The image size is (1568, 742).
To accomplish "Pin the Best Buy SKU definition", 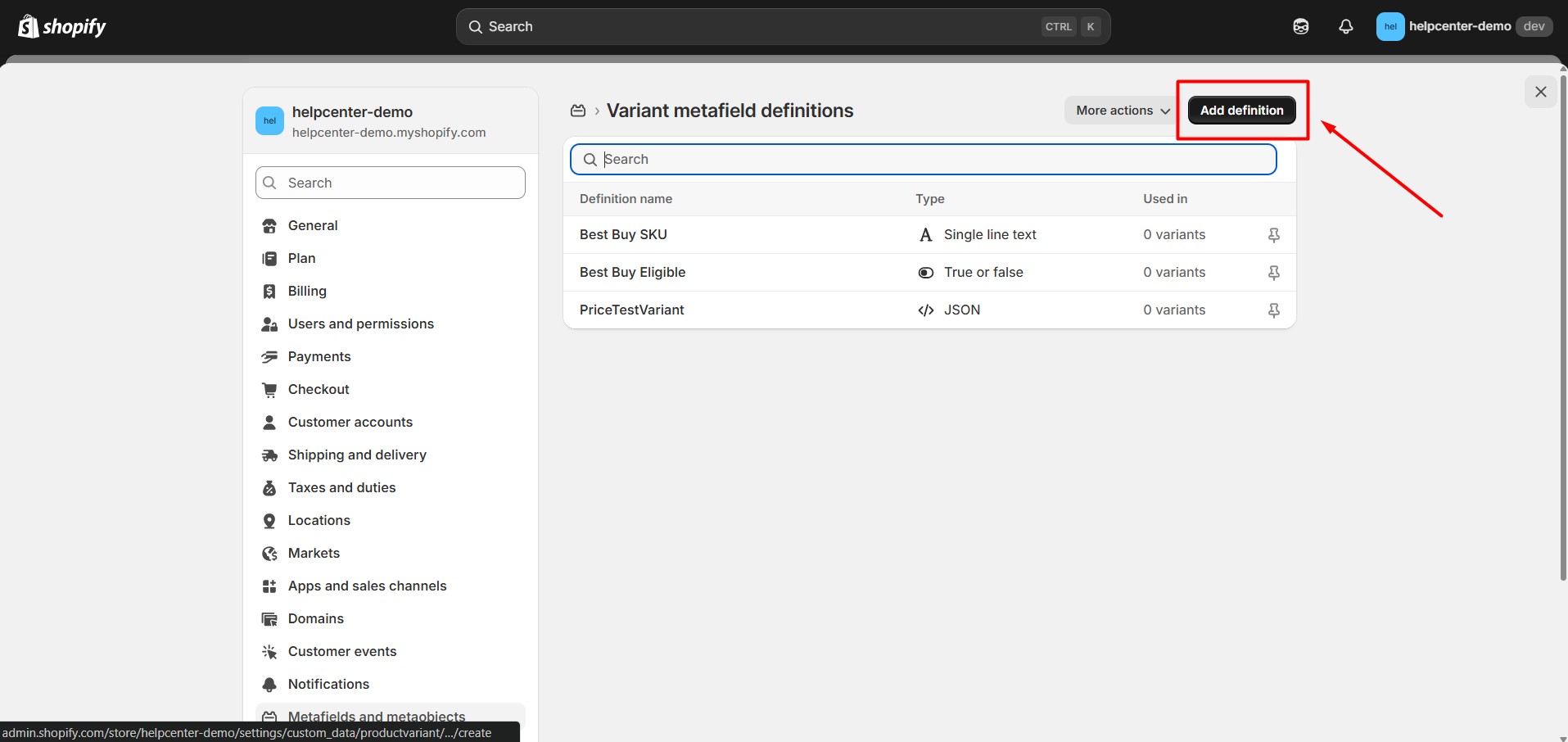I will click(x=1273, y=235).
